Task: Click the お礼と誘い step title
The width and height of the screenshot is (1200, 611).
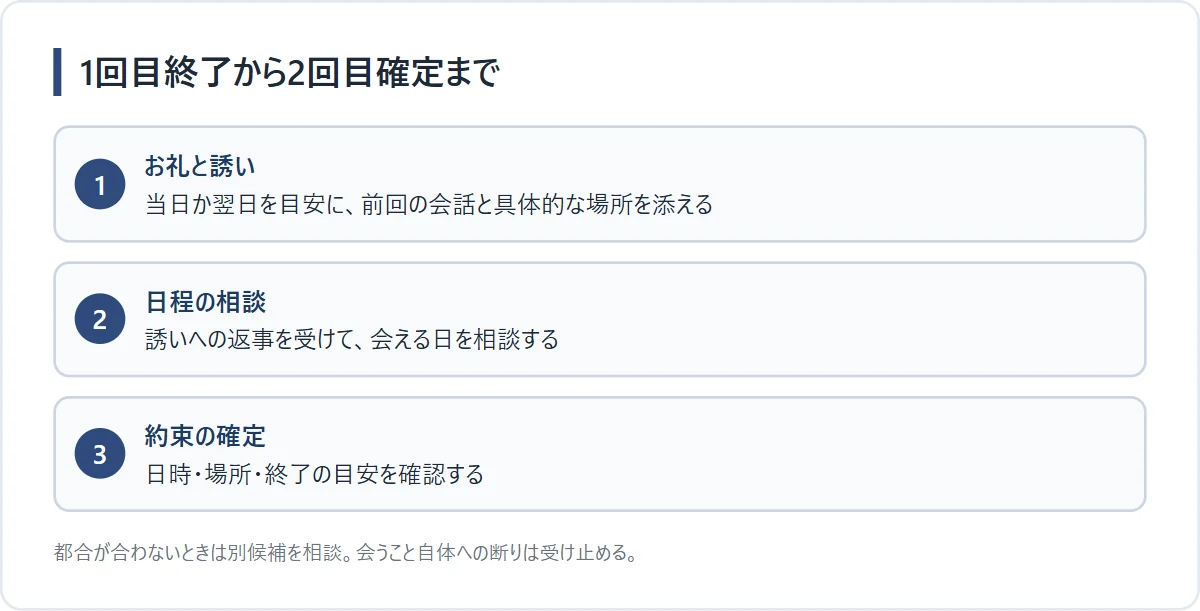Action: [x=200, y=166]
